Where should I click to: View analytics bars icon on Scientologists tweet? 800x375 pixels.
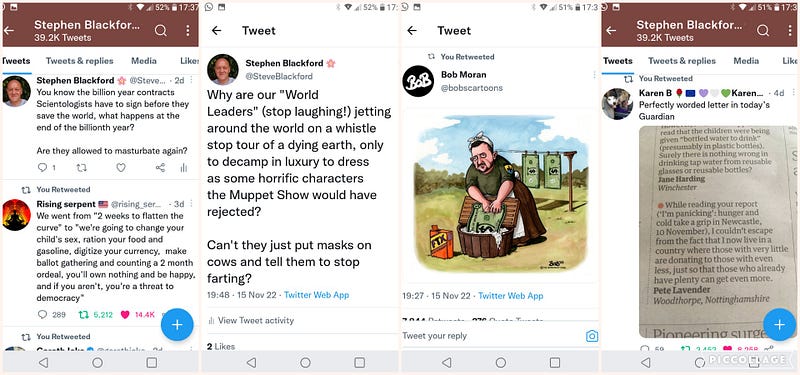pyautogui.click(x=184, y=167)
